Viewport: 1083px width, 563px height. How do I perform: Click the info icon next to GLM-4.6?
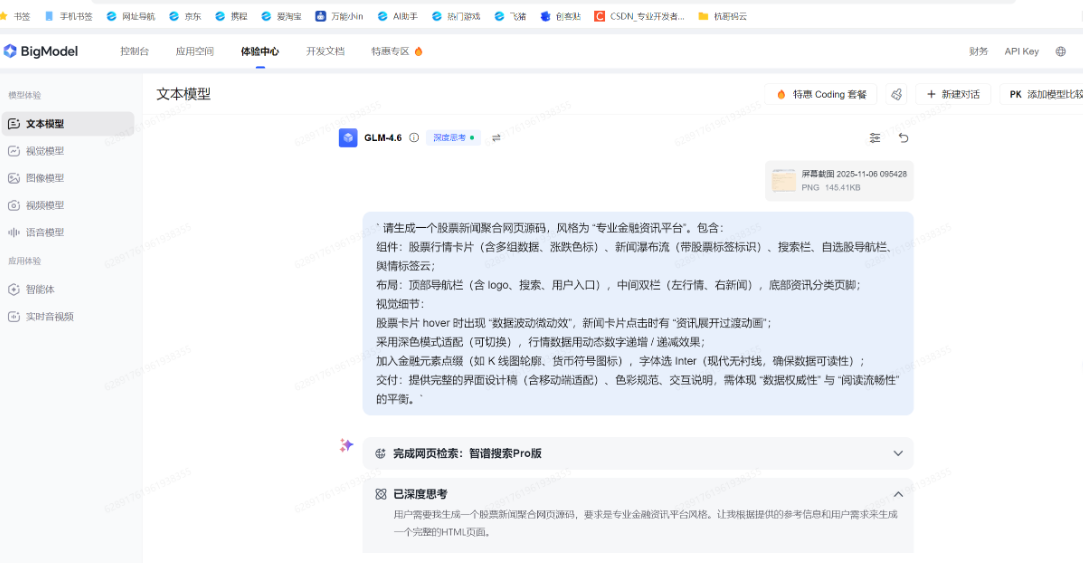pos(414,138)
